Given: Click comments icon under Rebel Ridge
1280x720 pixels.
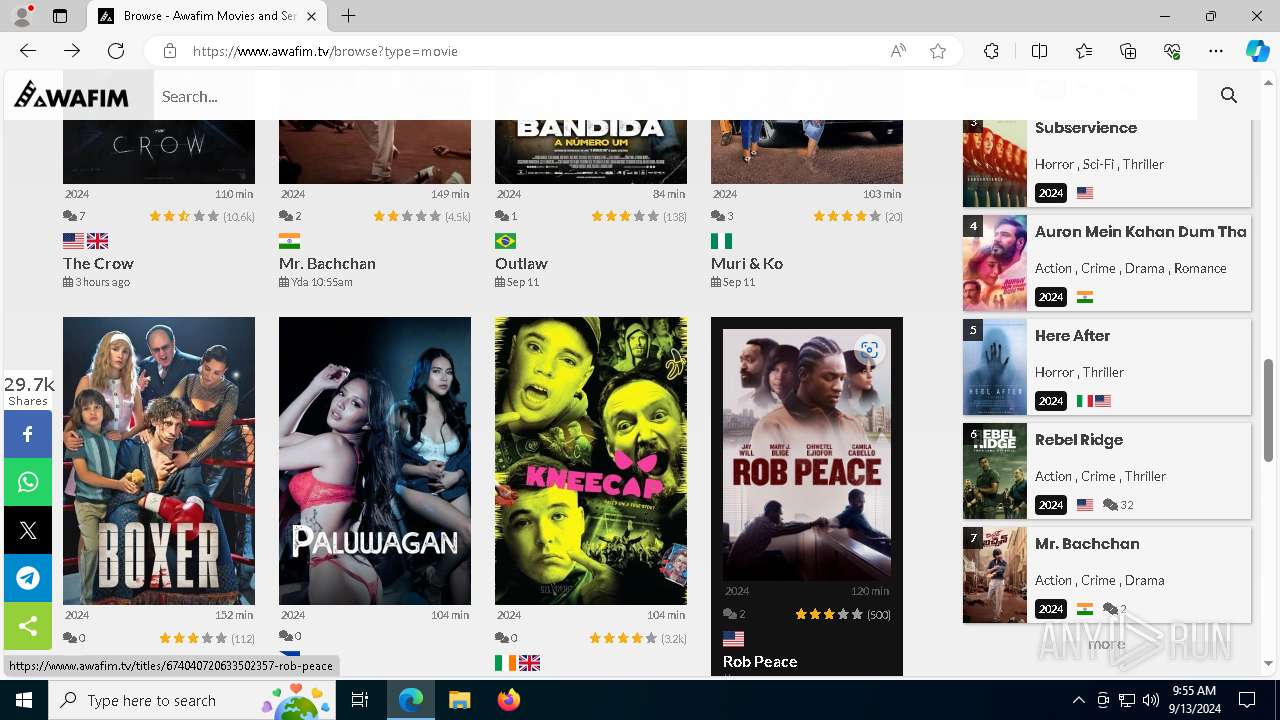Looking at the screenshot, I should coord(1110,505).
